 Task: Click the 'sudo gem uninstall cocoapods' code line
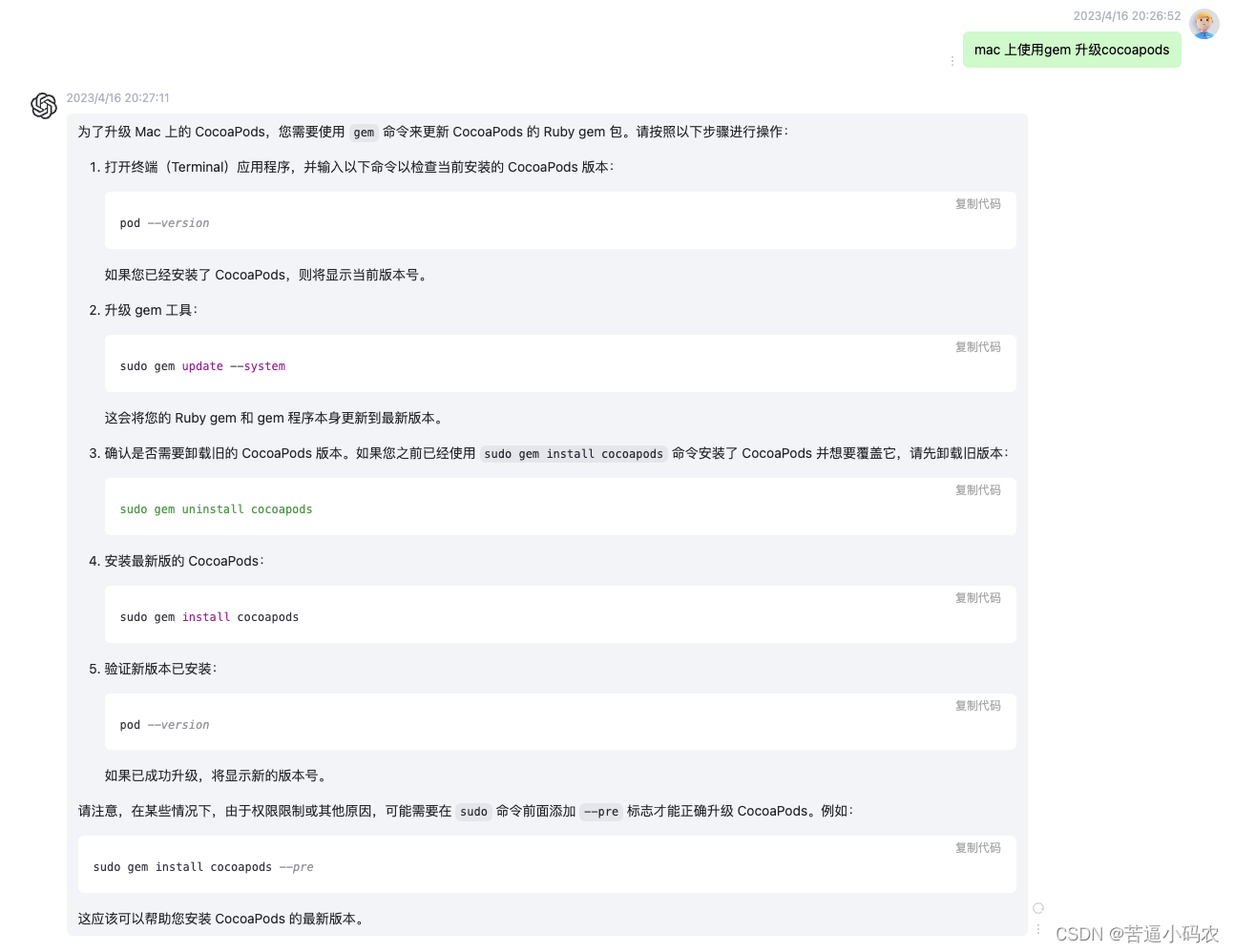[217, 509]
